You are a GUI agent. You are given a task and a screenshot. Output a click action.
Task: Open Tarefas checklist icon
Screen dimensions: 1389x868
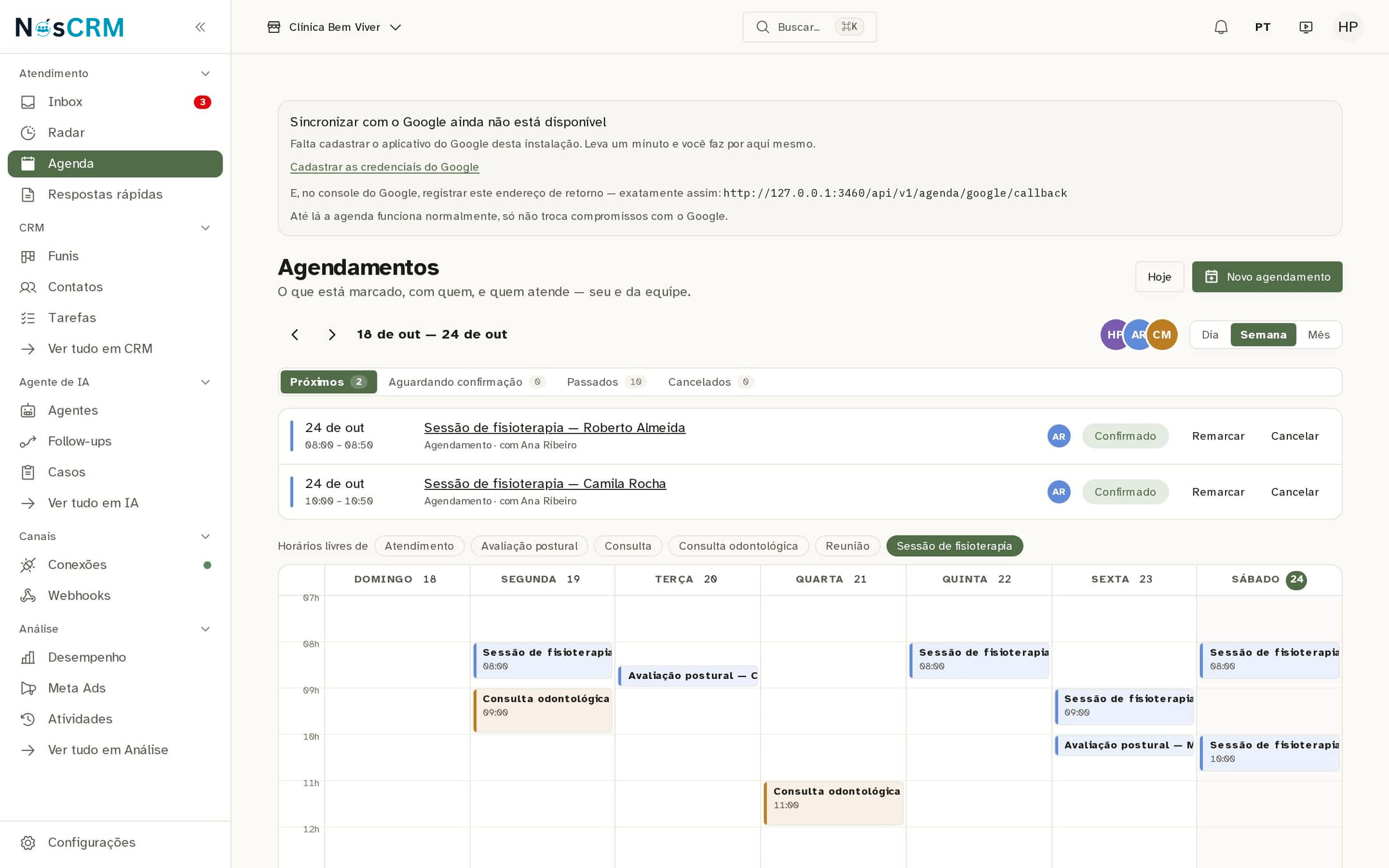pos(28,318)
